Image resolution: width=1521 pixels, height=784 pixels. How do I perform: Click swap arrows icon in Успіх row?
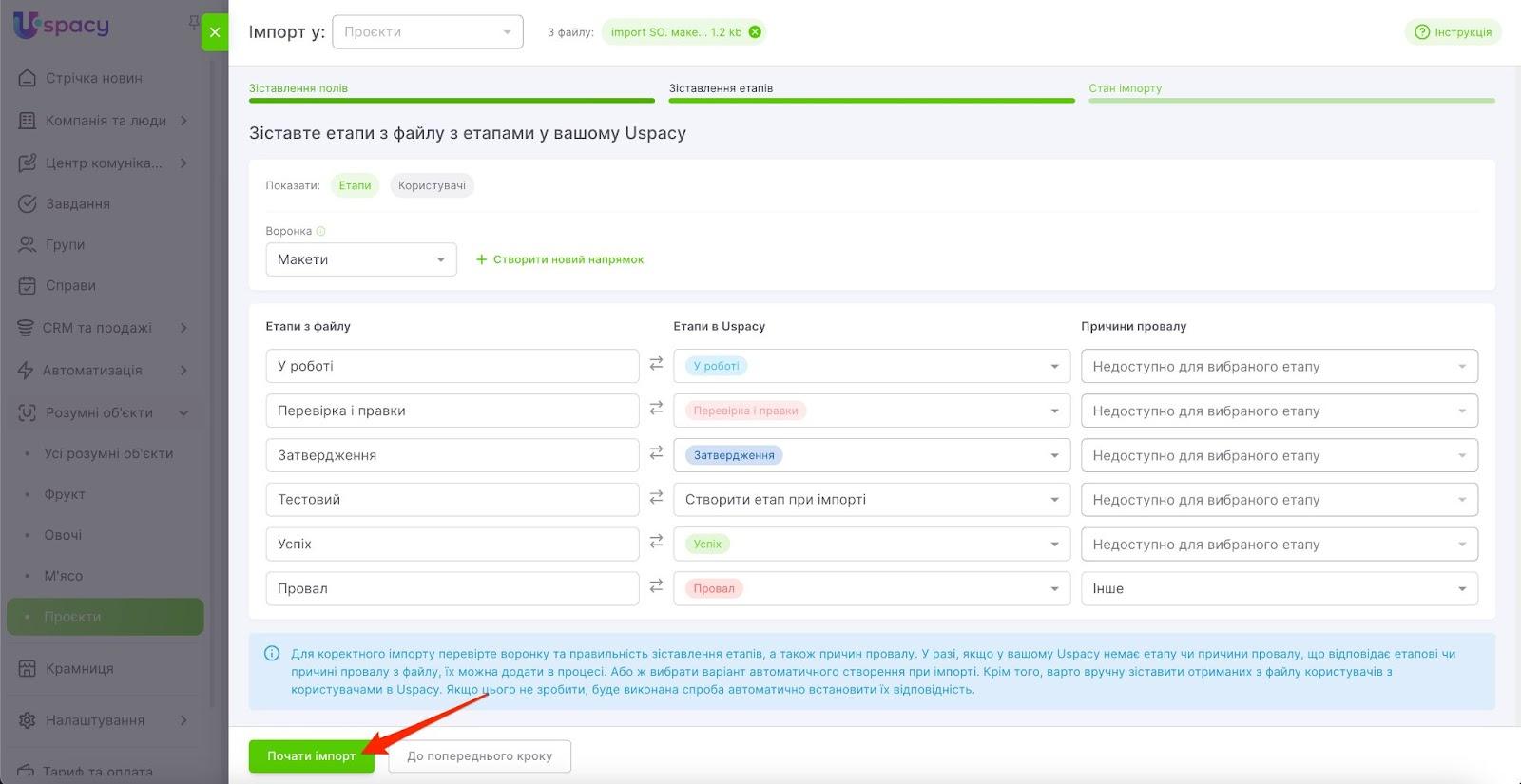pos(656,542)
